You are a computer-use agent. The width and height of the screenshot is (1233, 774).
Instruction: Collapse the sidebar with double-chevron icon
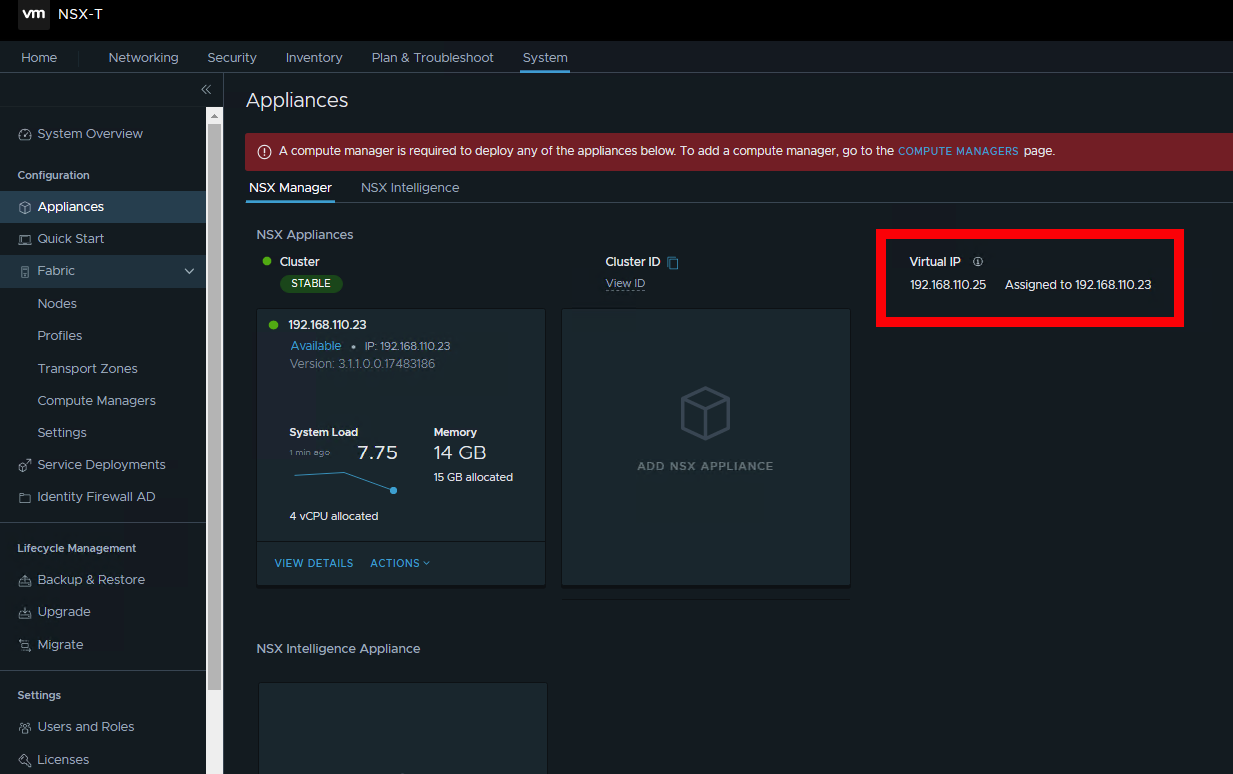[x=206, y=89]
